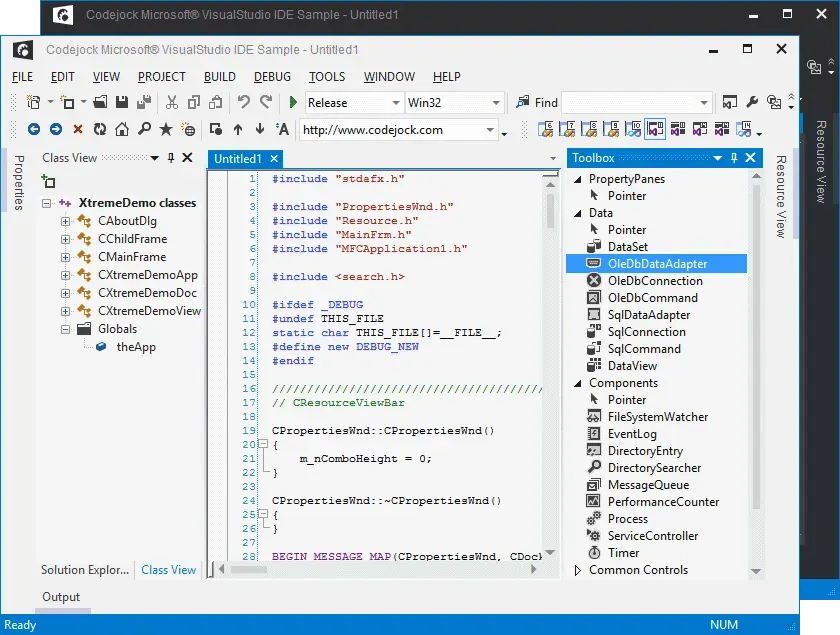Viewport: 840px width, 635px height.
Task: Select the Office 2007 theme icon numbered 7
Action: click(x=567, y=129)
